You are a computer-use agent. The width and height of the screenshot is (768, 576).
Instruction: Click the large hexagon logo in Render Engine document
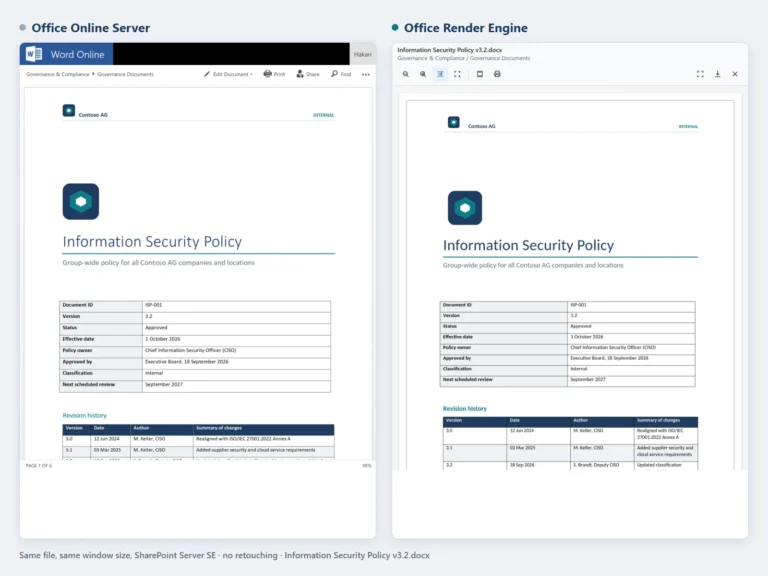(x=465, y=208)
